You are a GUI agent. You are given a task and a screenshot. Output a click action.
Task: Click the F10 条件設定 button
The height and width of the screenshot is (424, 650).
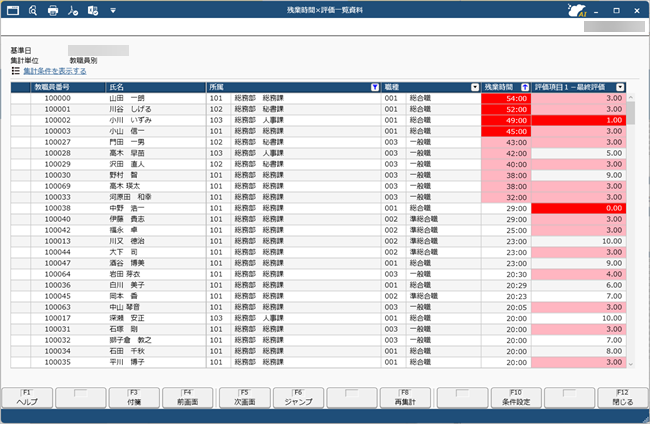point(516,398)
